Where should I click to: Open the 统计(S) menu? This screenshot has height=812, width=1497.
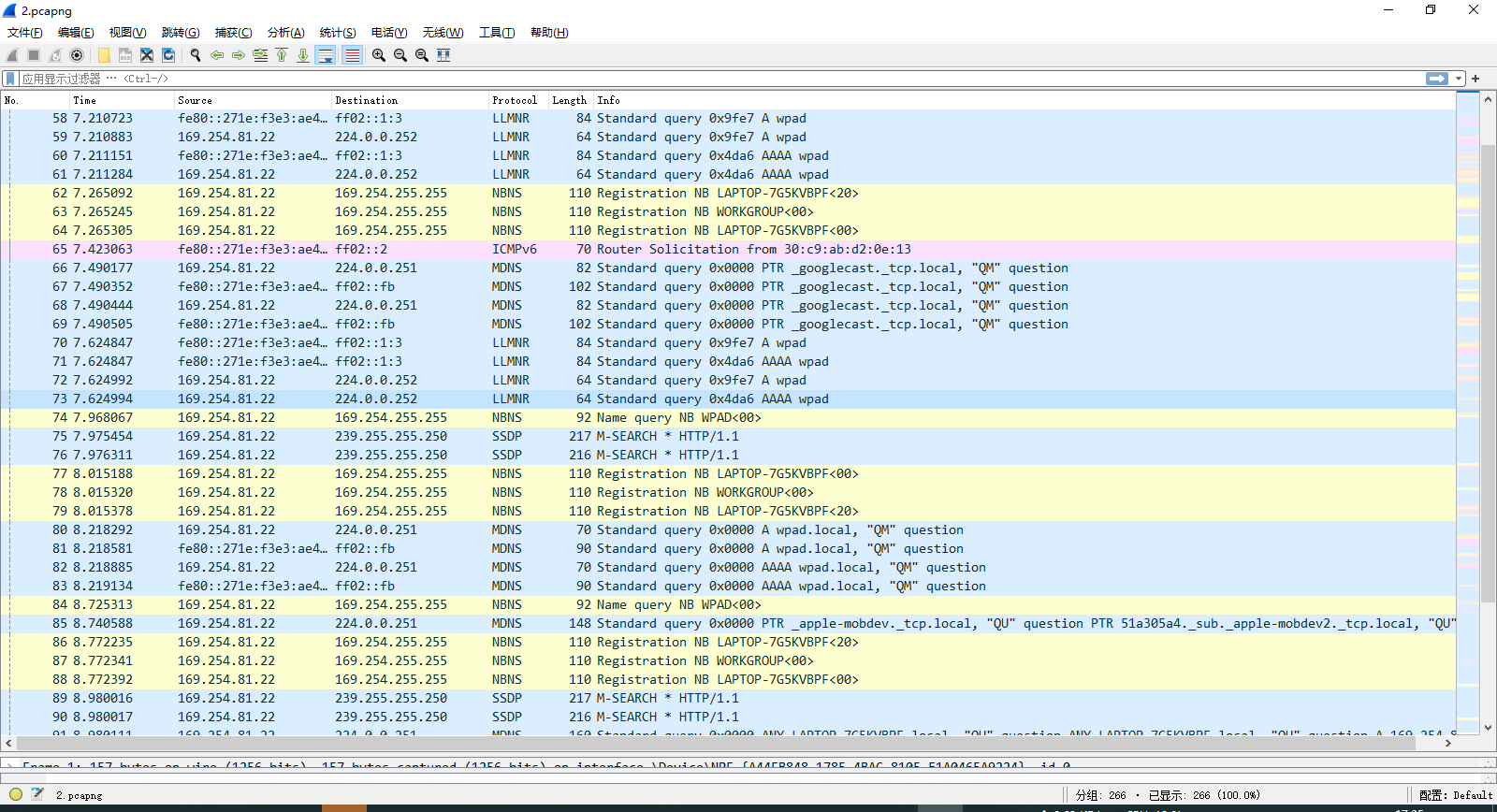337,33
